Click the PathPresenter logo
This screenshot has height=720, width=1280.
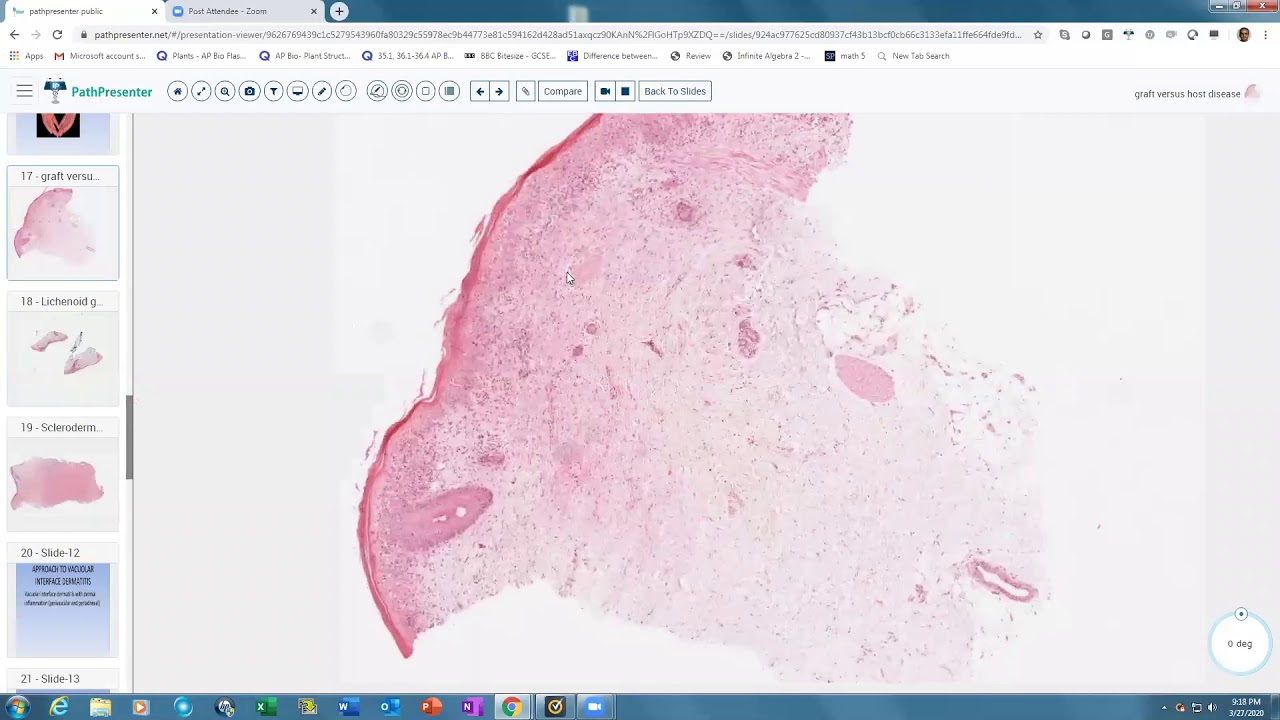pyautogui.click(x=98, y=92)
